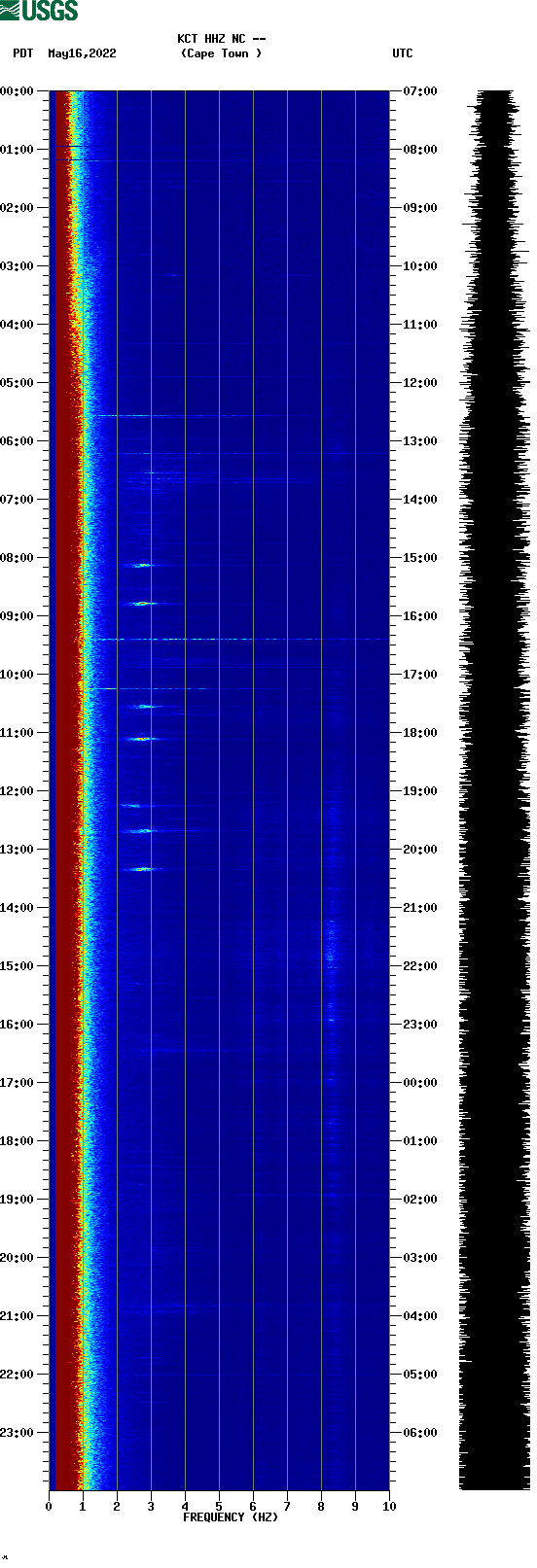Click the horizontal broadband line near 09:25 PDT
Image resolution: width=537 pixels, height=1568 pixels.
(x=238, y=640)
